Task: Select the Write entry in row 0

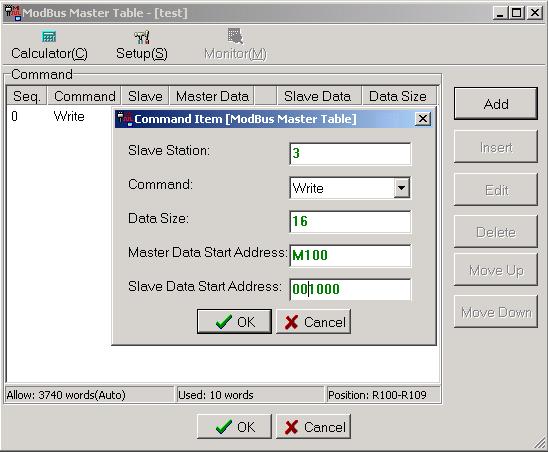Action: [69, 116]
